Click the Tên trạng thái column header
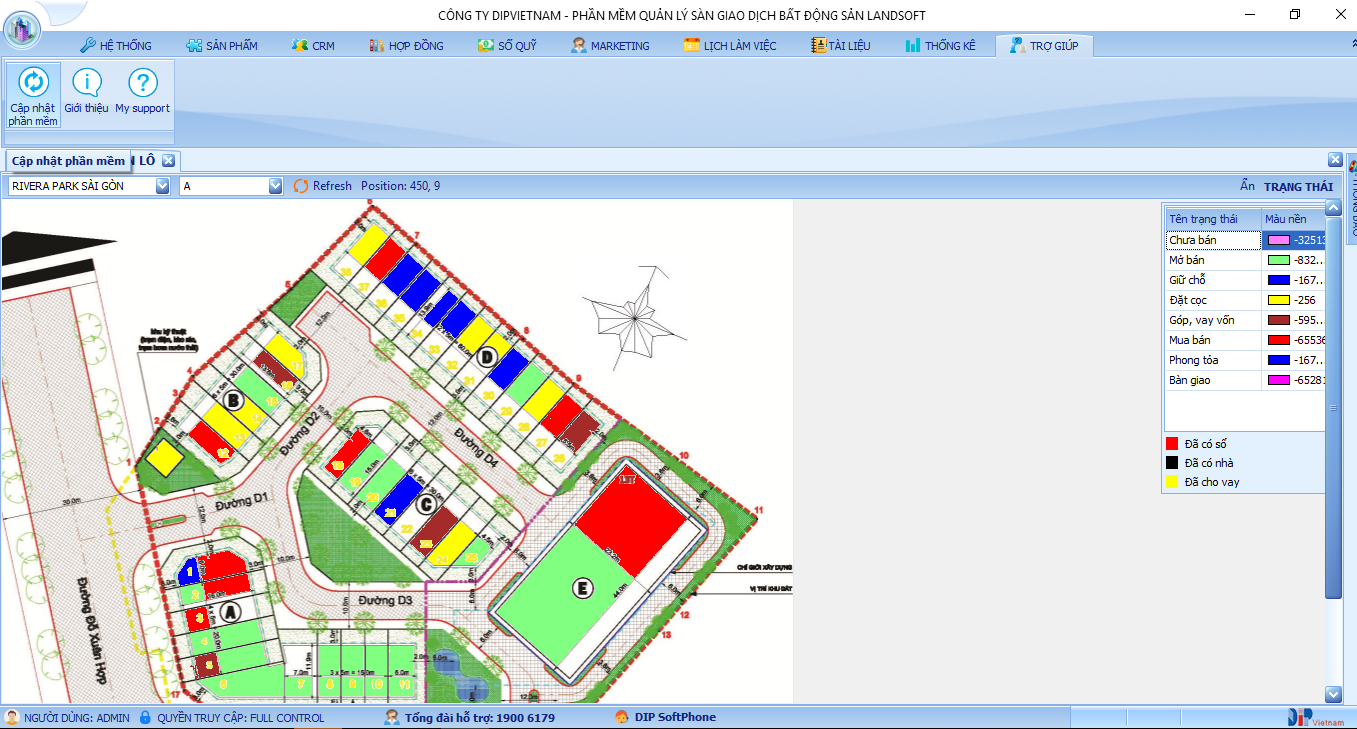The image size is (1357, 729). [x=1213, y=219]
